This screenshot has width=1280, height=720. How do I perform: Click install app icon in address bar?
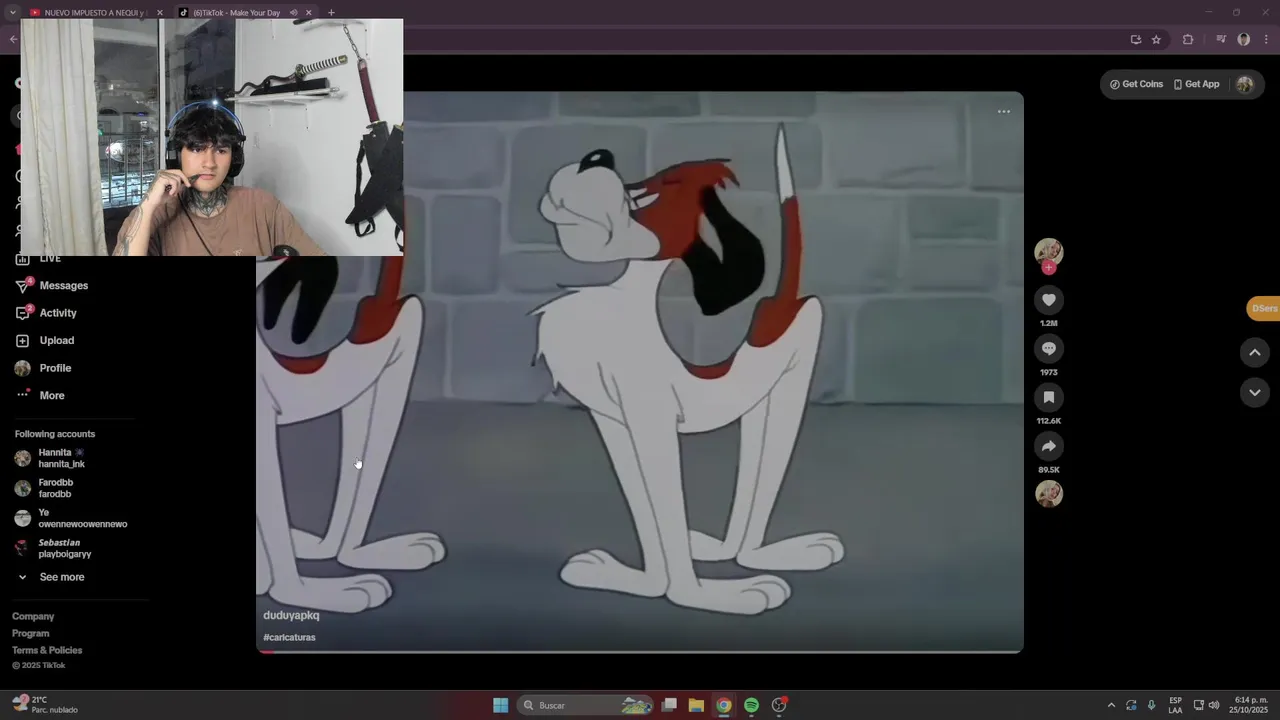tap(1135, 40)
